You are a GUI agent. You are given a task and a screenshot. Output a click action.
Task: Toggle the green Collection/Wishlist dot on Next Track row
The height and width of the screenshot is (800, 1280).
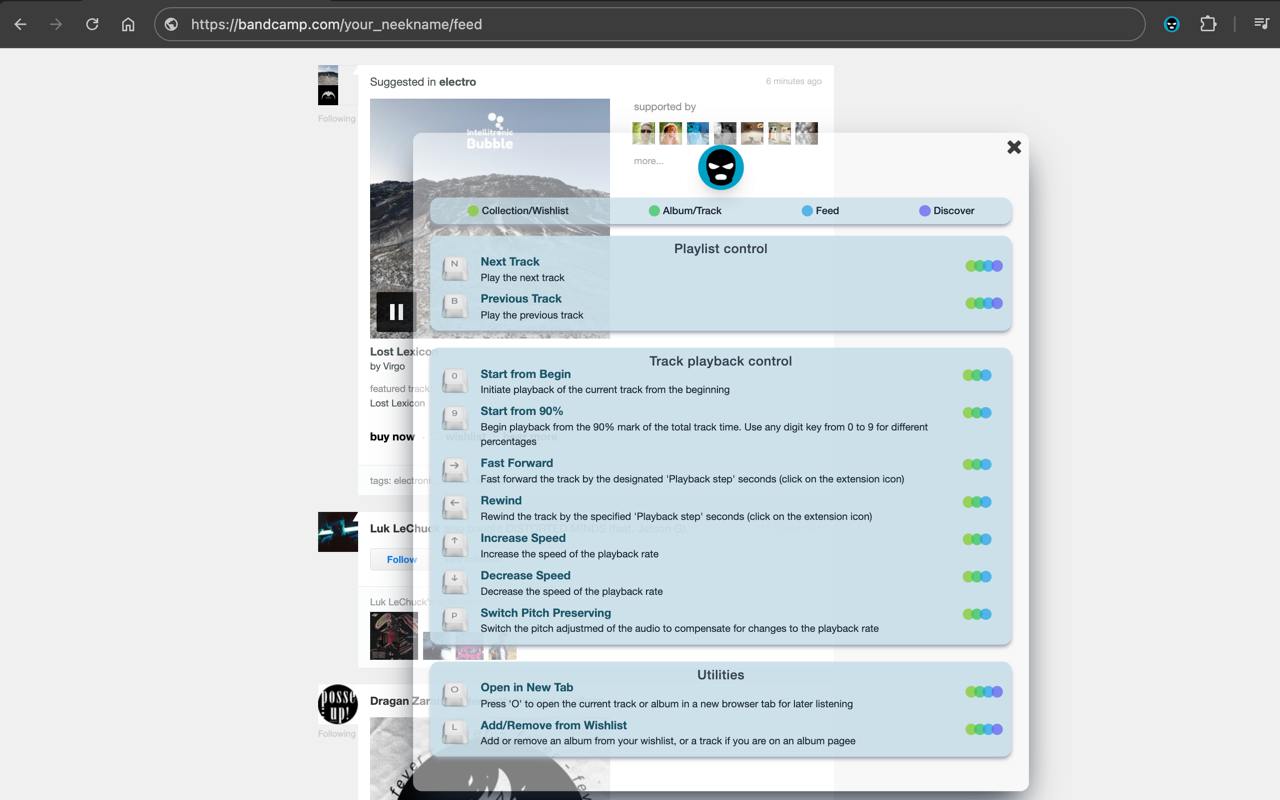[969, 265]
